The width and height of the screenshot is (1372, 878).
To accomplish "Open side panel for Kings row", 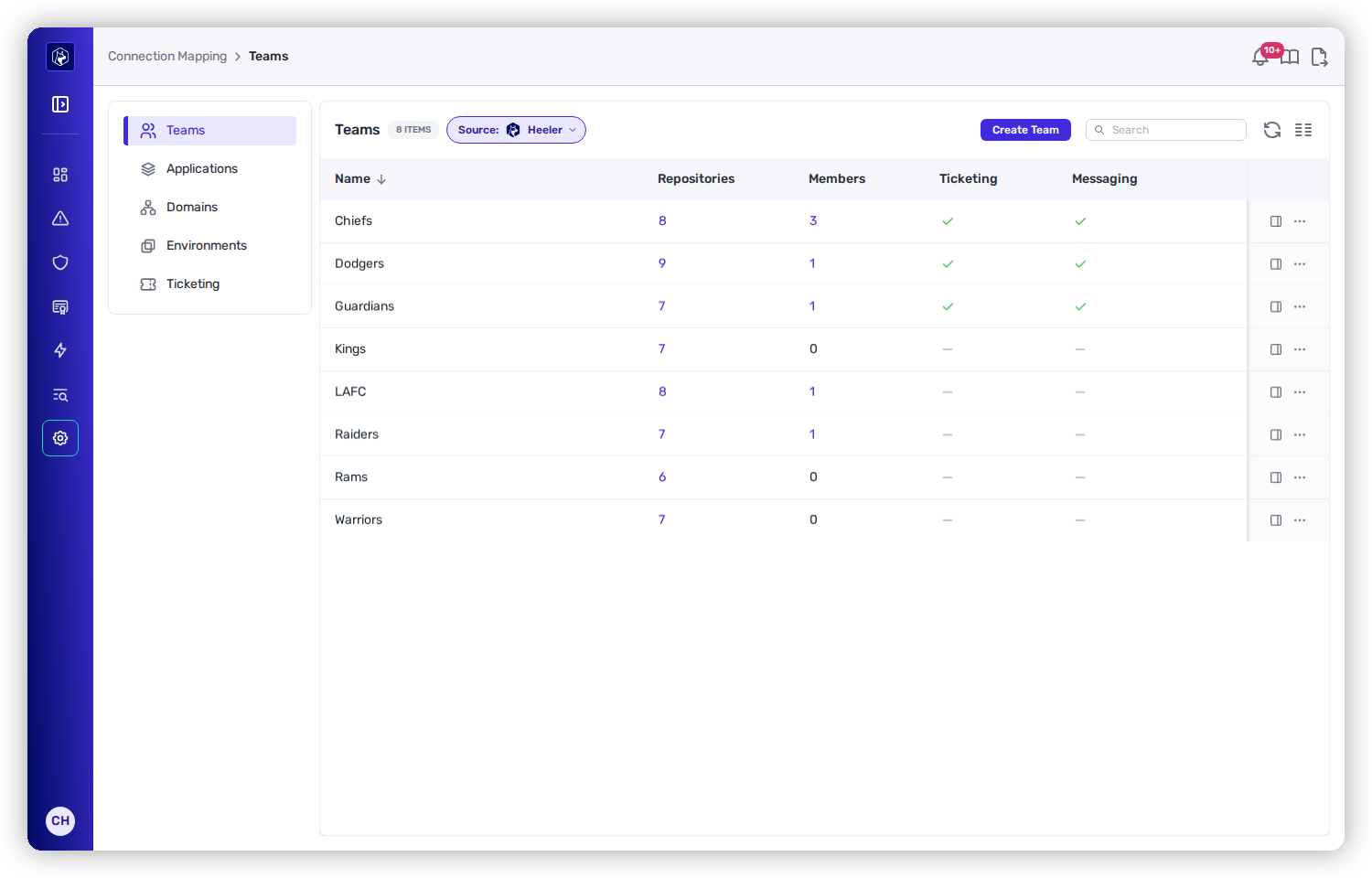I will click(1276, 349).
